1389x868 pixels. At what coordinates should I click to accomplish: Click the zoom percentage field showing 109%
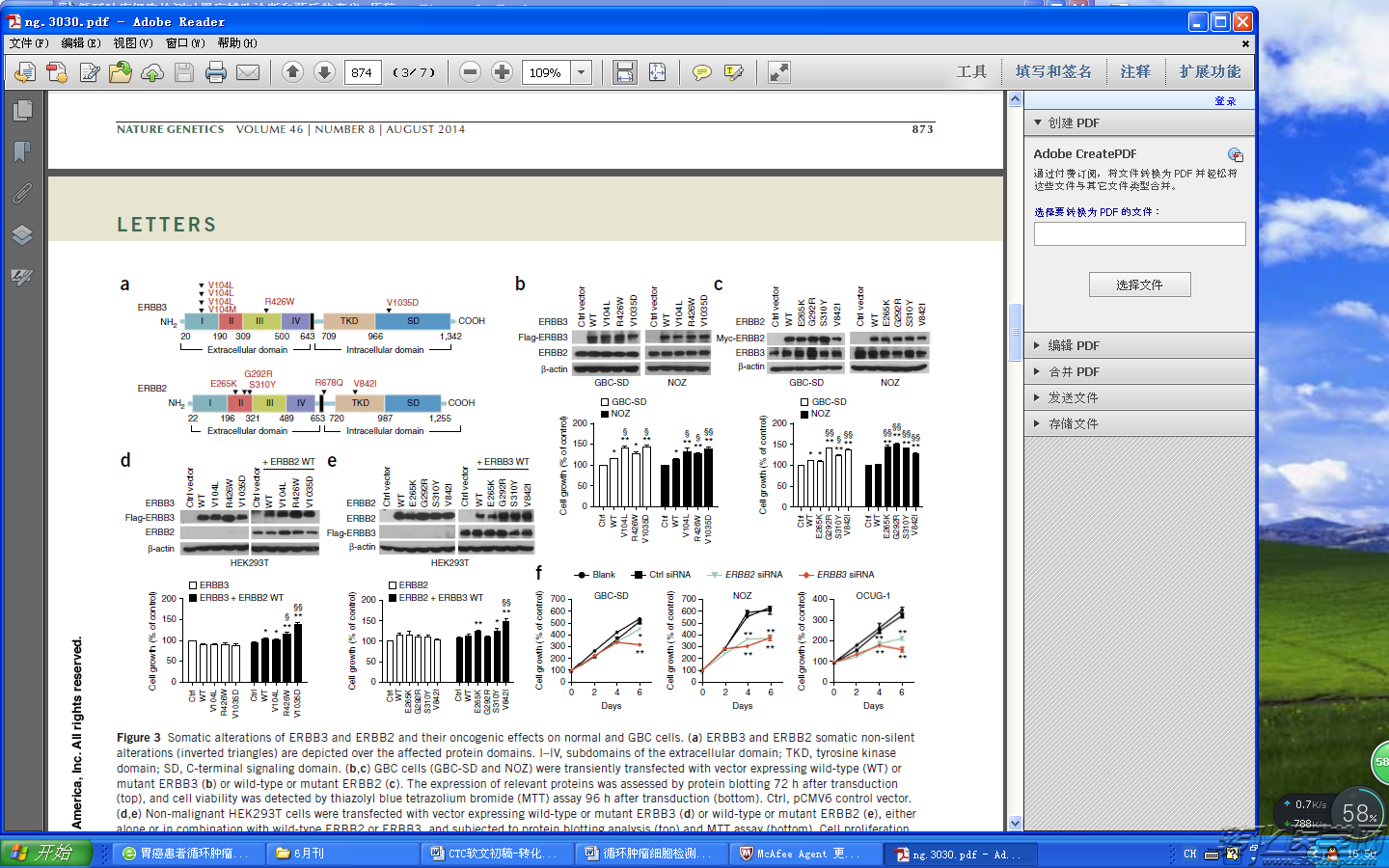tap(546, 72)
